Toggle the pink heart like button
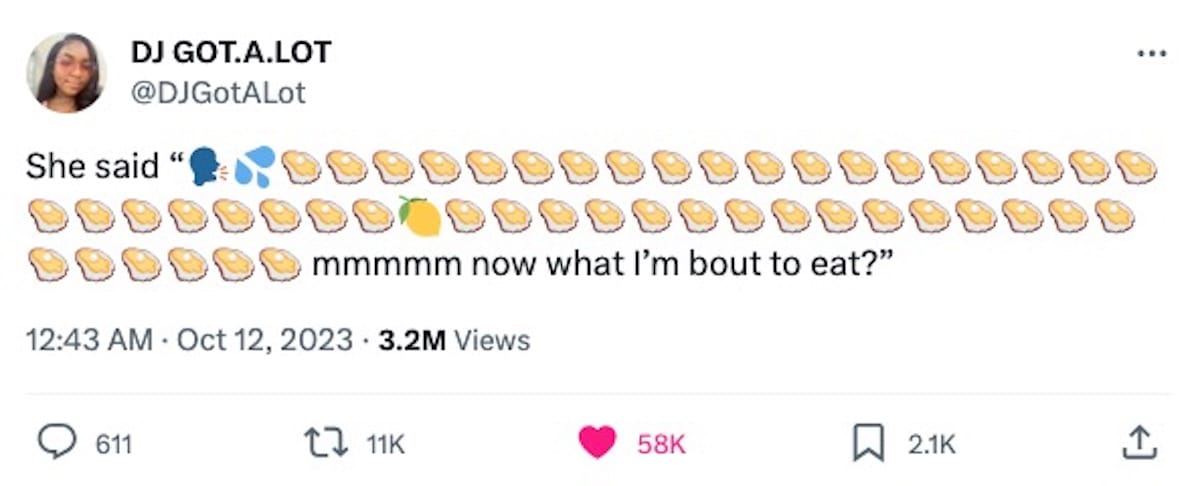Viewport: 1200px width, 486px height. click(598, 443)
